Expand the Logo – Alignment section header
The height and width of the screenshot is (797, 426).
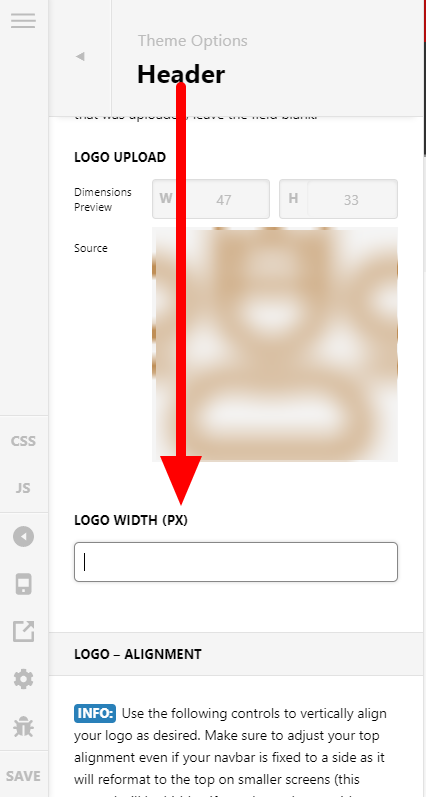tap(237, 654)
